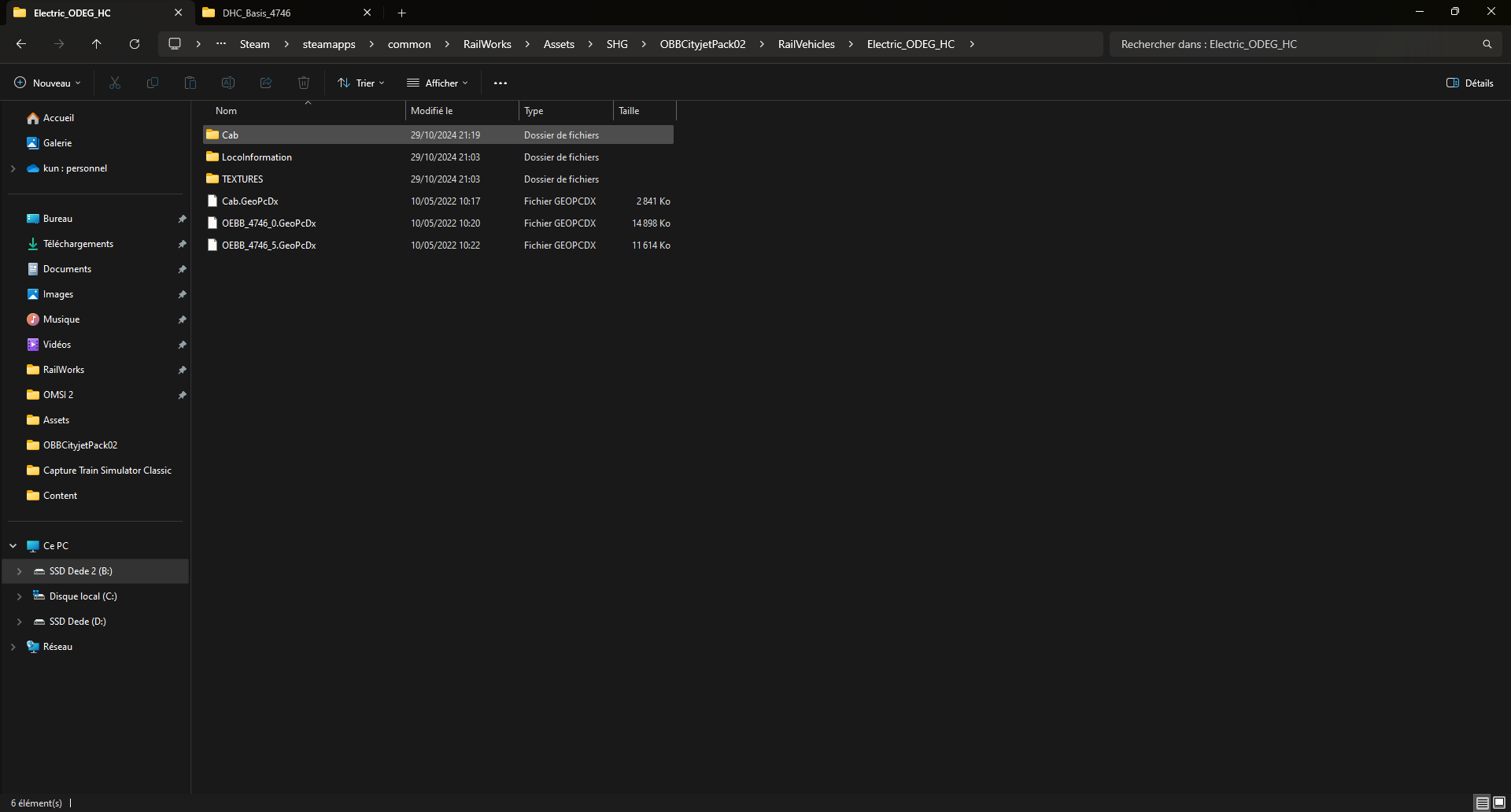Go forward in navigation history
The width and height of the screenshot is (1511, 812).
point(59,44)
